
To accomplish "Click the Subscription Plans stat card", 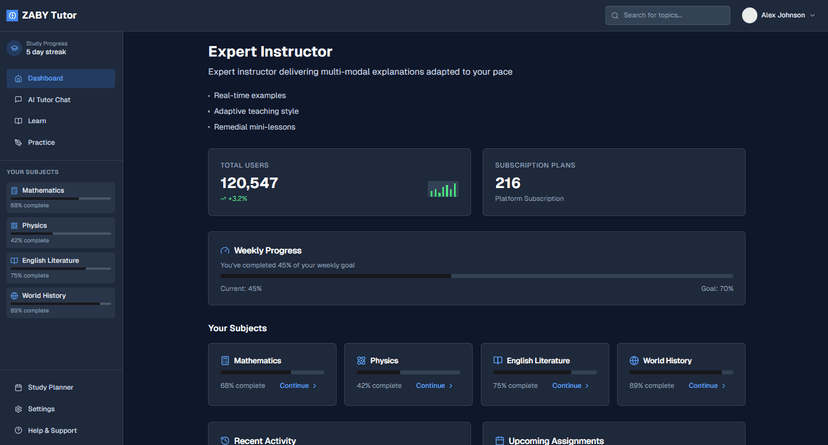I will (614, 182).
